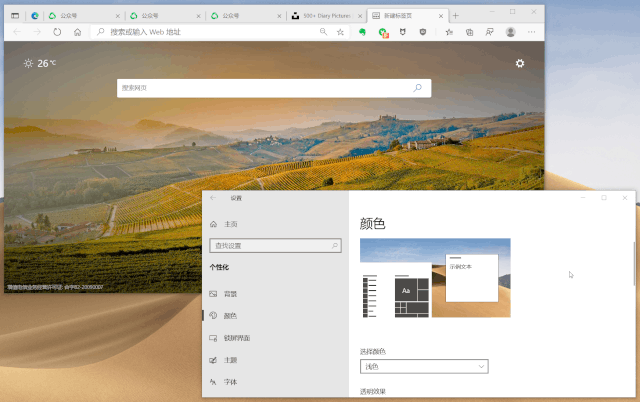Open the Edge profile avatar
The height and width of the screenshot is (402, 640).
tap(511, 32)
